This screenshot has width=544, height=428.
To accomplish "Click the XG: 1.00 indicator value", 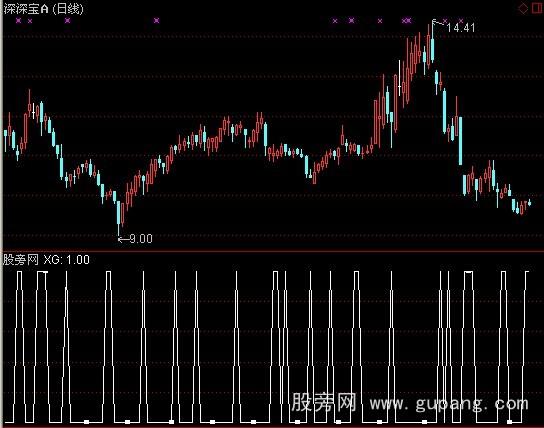I will tap(67, 259).
